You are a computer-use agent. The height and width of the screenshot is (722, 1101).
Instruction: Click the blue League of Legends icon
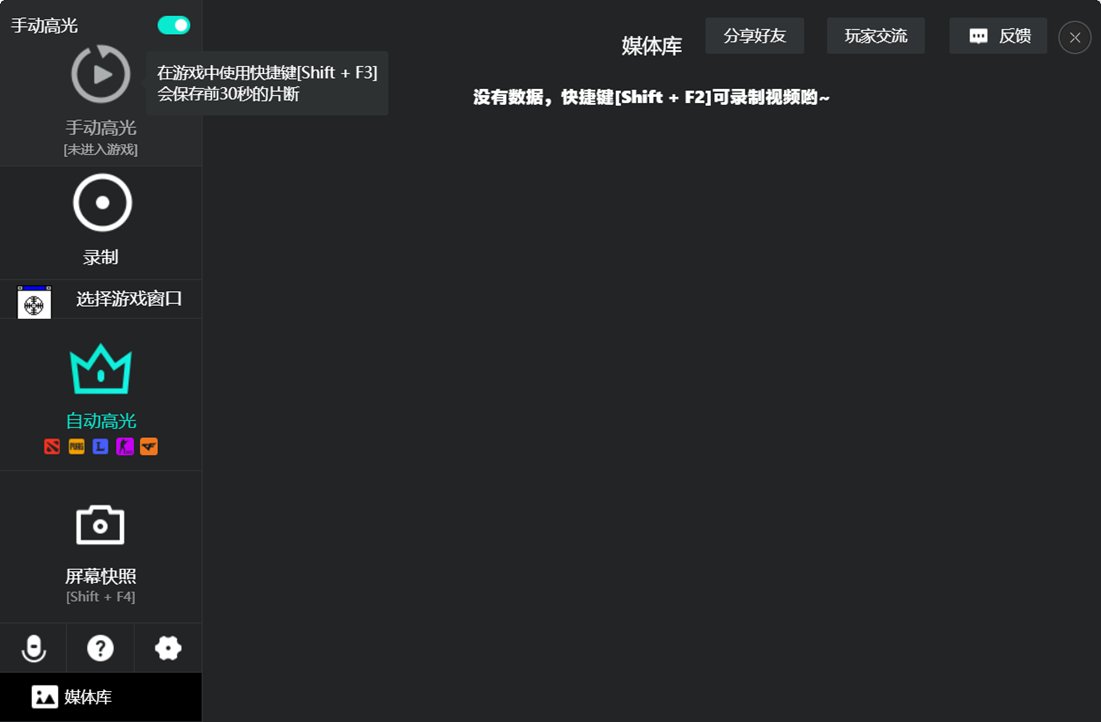[100, 447]
